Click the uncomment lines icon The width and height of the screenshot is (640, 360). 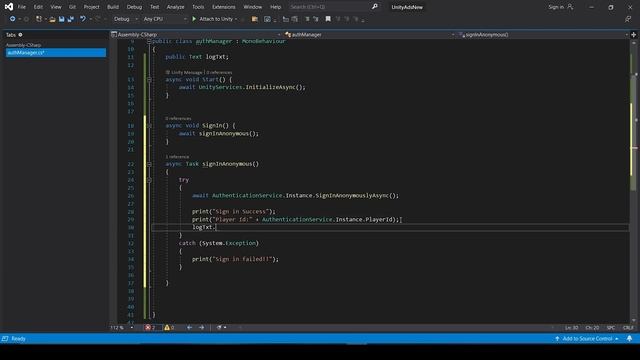[316, 19]
